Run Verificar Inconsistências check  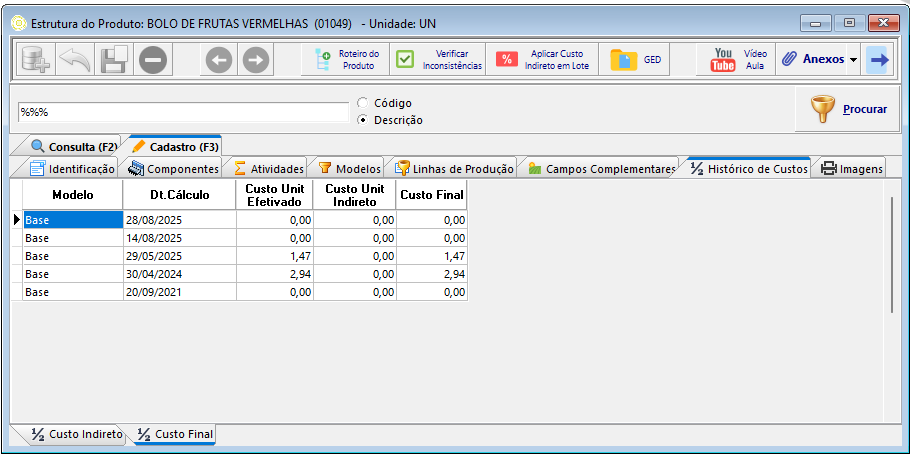tap(439, 60)
